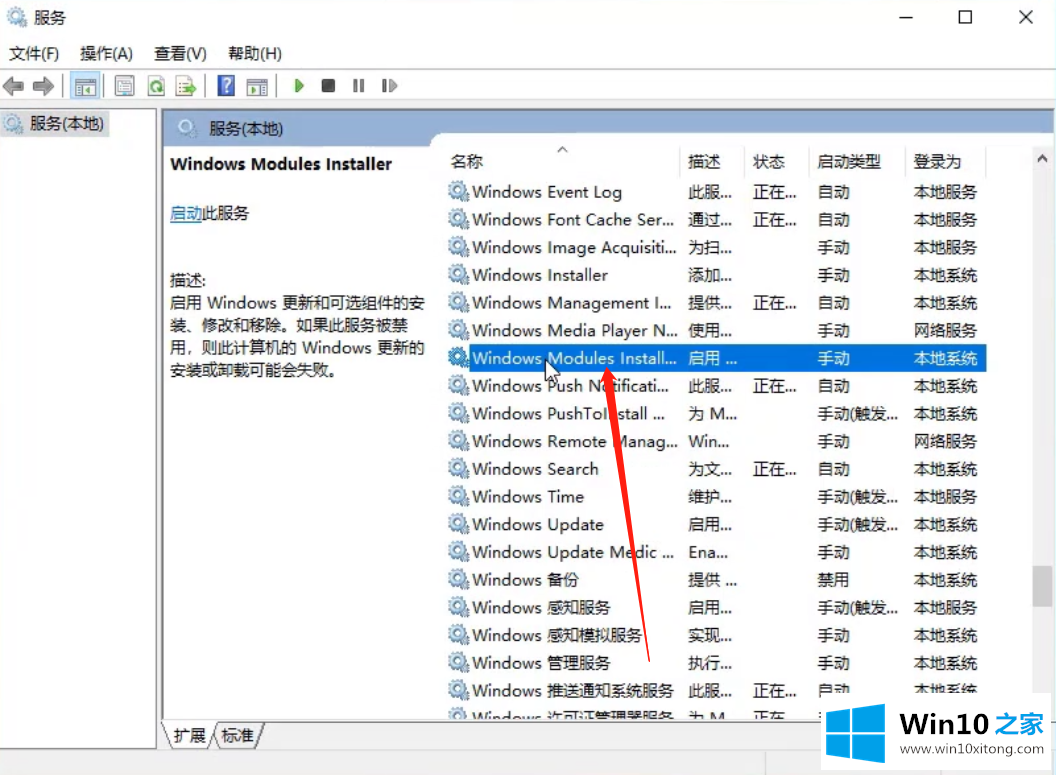
Task: Click the 启动 link to start service
Action: point(185,213)
